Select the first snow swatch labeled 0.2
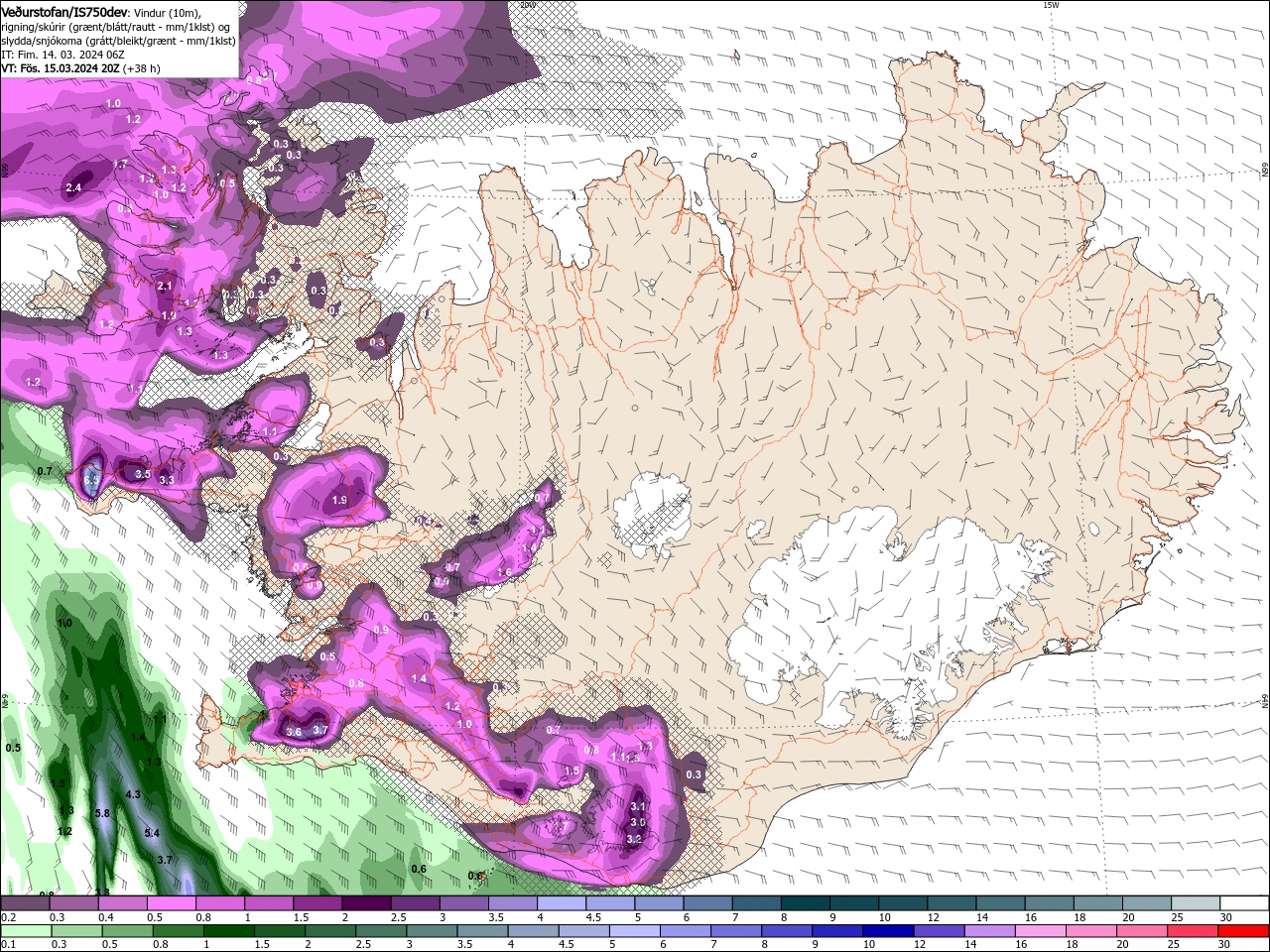Viewport: 1270px width, 952px height. point(25,903)
